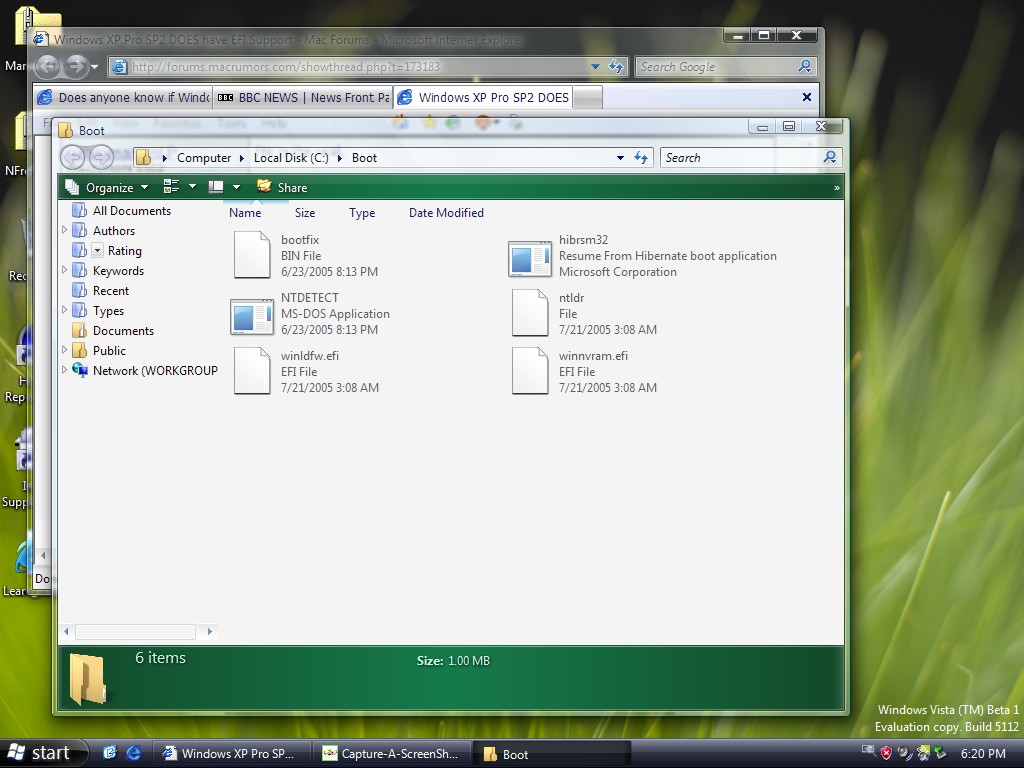Select the Documents folder in navigation pane
The width and height of the screenshot is (1024, 768).
123,331
